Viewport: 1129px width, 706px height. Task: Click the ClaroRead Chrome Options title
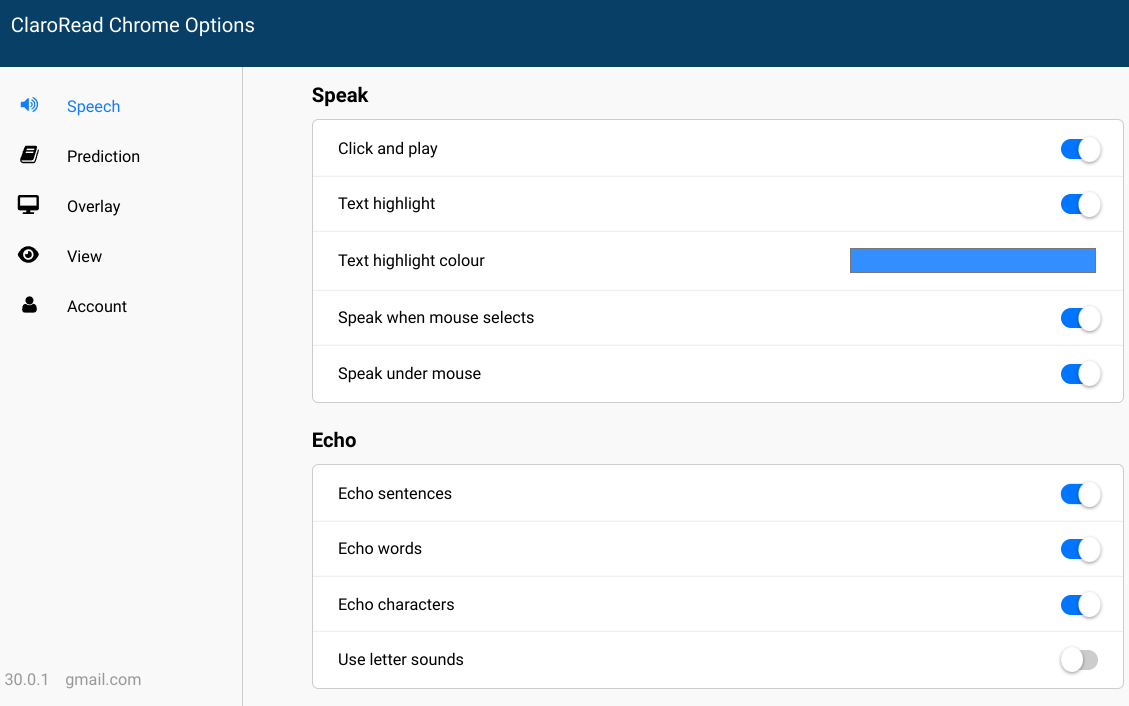[133, 26]
